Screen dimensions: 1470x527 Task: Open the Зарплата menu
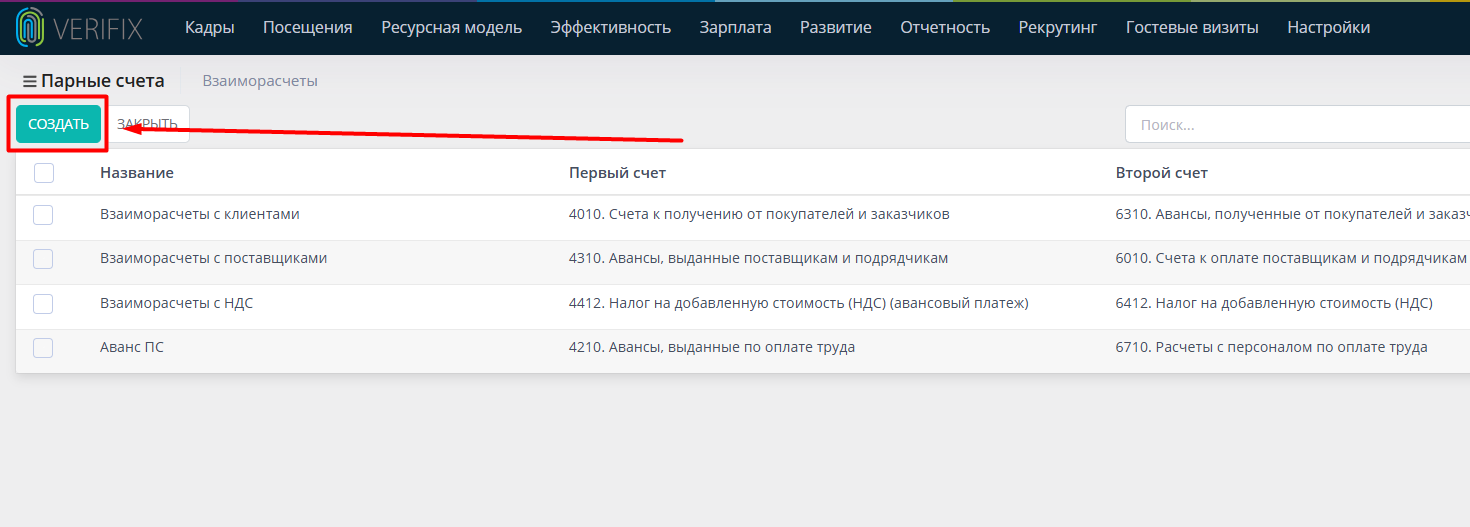click(736, 28)
